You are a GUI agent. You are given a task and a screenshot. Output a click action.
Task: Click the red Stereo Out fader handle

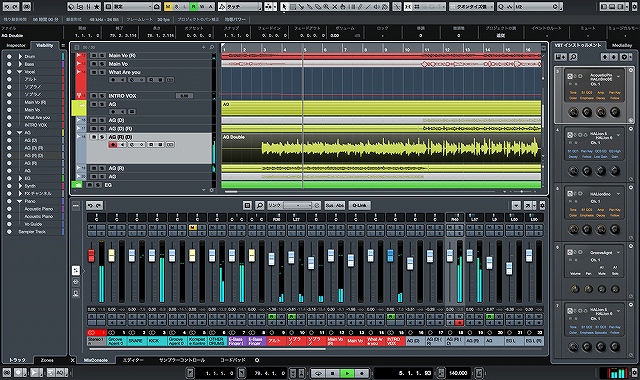[x=91, y=256]
